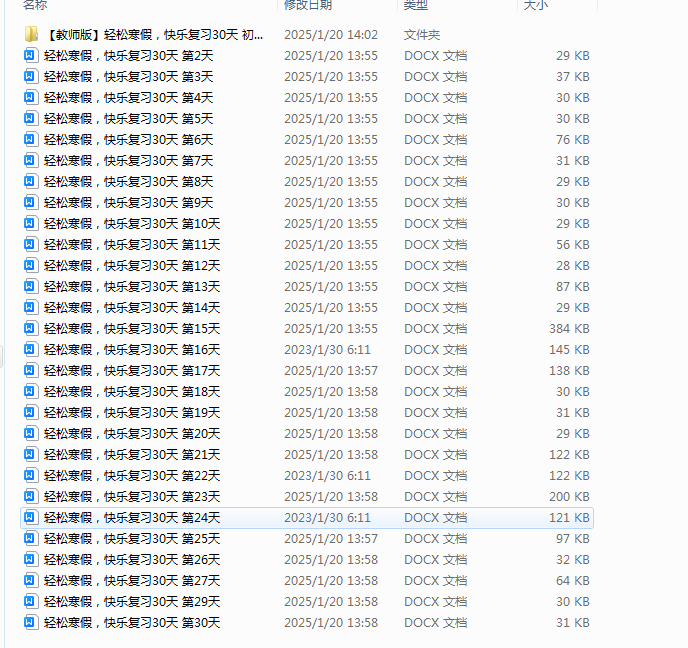The height and width of the screenshot is (648, 688).
Task: Select file name 第12天 in list
Action: [x=131, y=266]
